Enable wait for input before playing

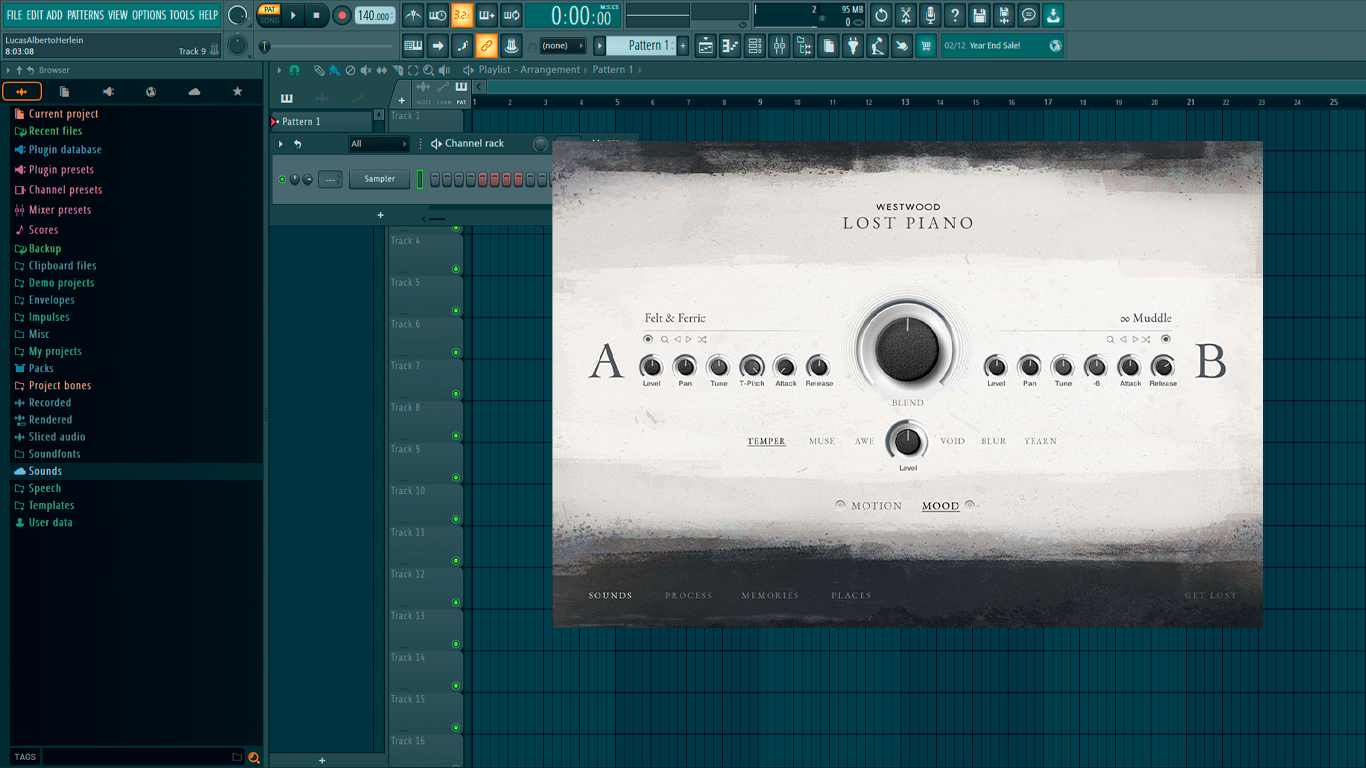[438, 15]
